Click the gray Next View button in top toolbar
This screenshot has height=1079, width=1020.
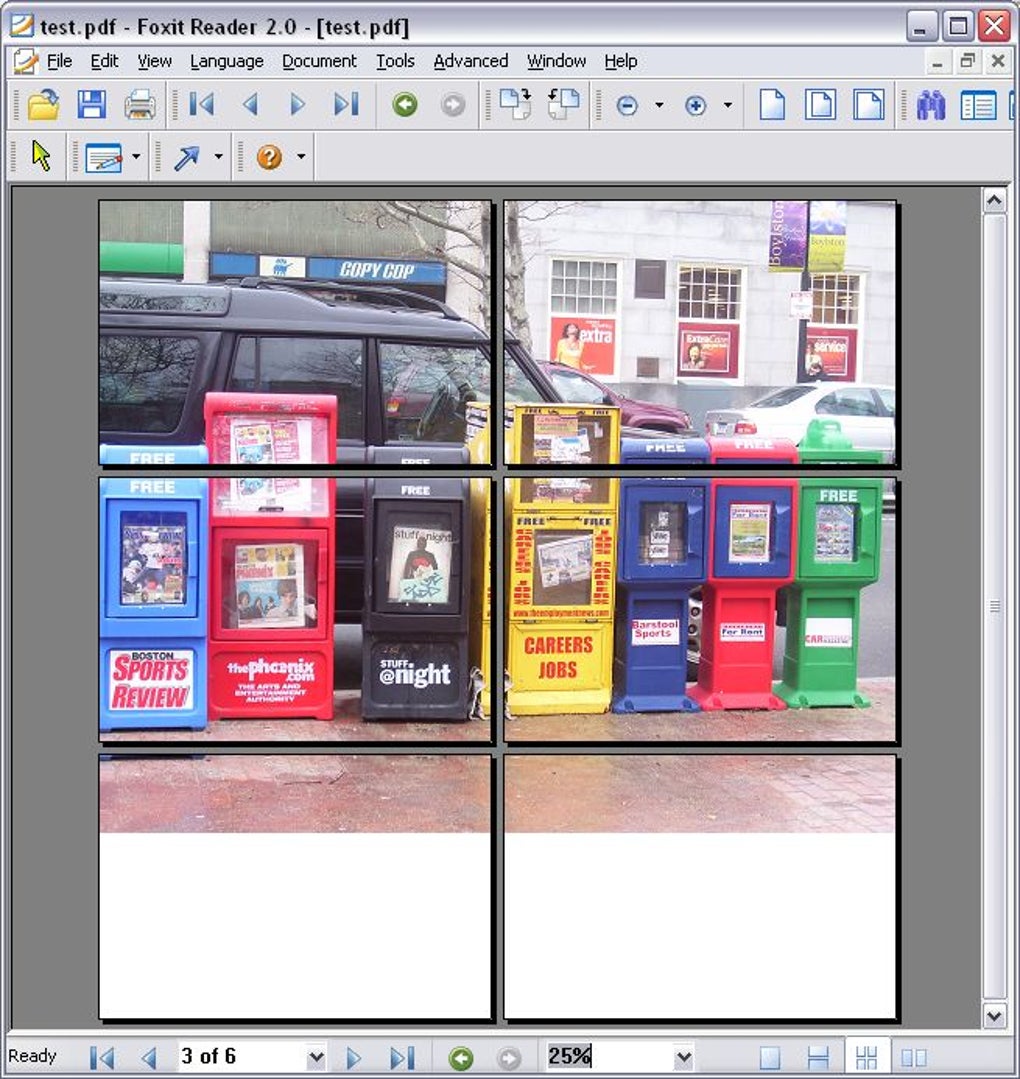(x=453, y=105)
